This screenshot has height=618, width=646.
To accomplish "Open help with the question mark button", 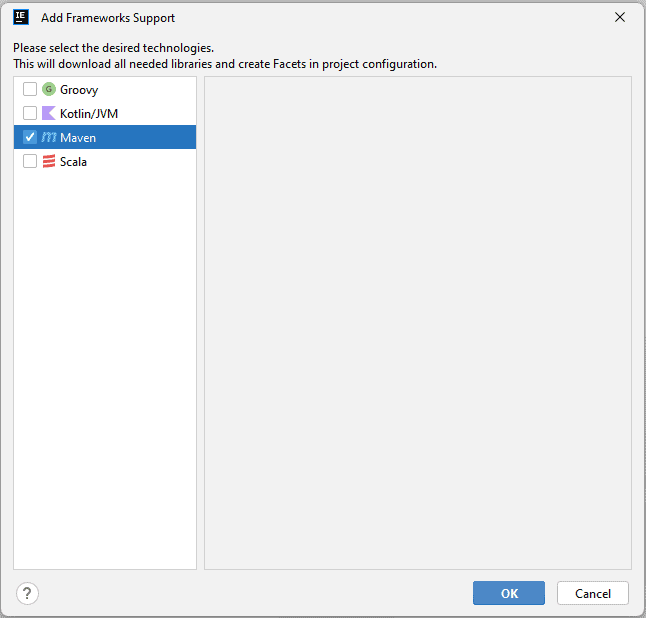I will (27, 593).
